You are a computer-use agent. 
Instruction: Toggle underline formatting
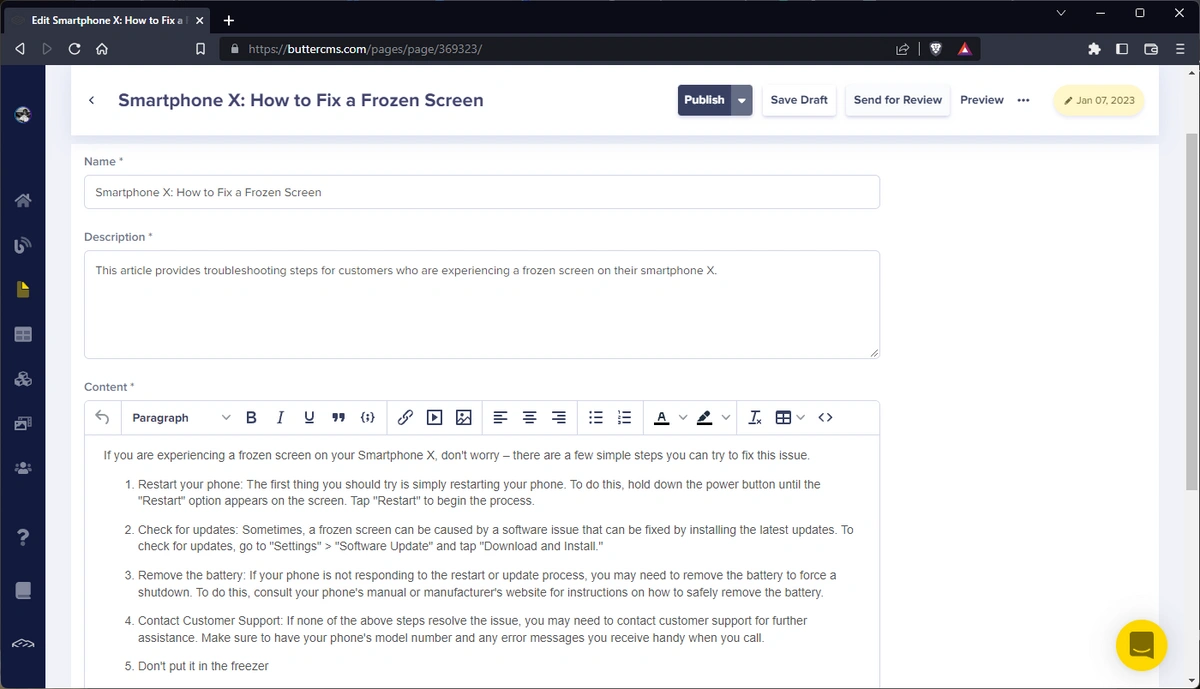click(x=309, y=418)
